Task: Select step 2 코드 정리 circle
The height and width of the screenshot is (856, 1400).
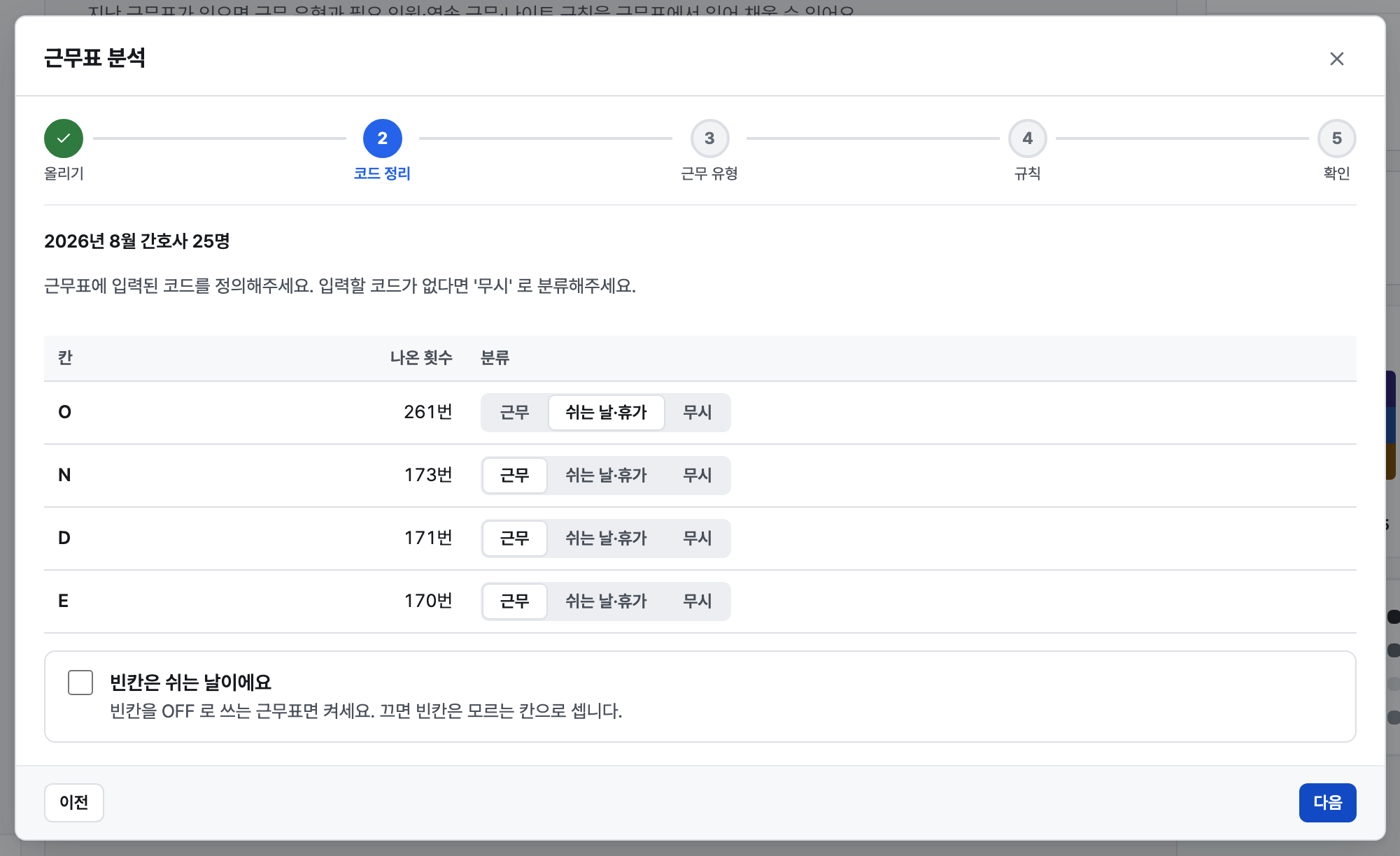Action: (382, 138)
